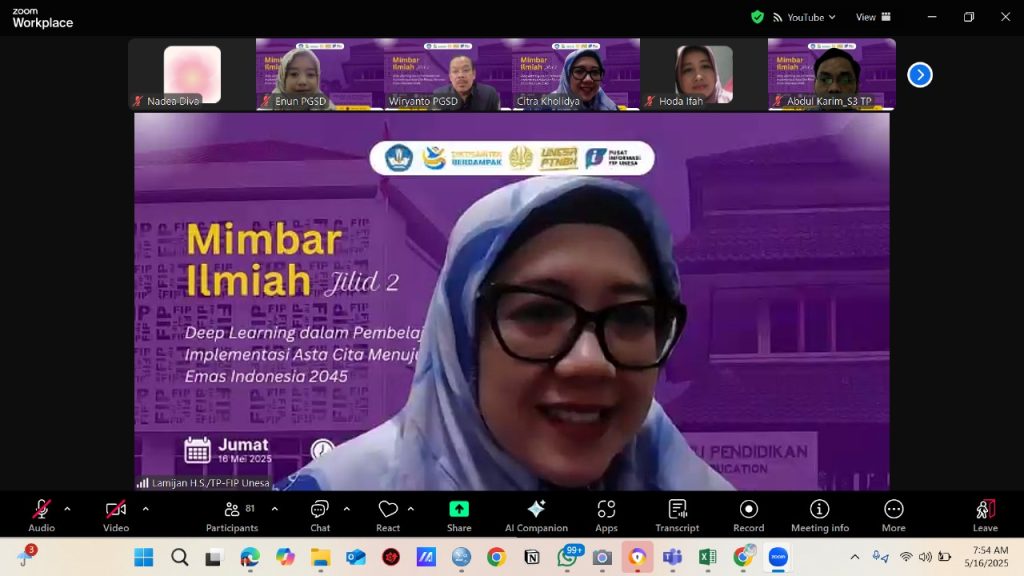This screenshot has height=576, width=1024.
Task: Click the green Share screen button
Action: (459, 514)
